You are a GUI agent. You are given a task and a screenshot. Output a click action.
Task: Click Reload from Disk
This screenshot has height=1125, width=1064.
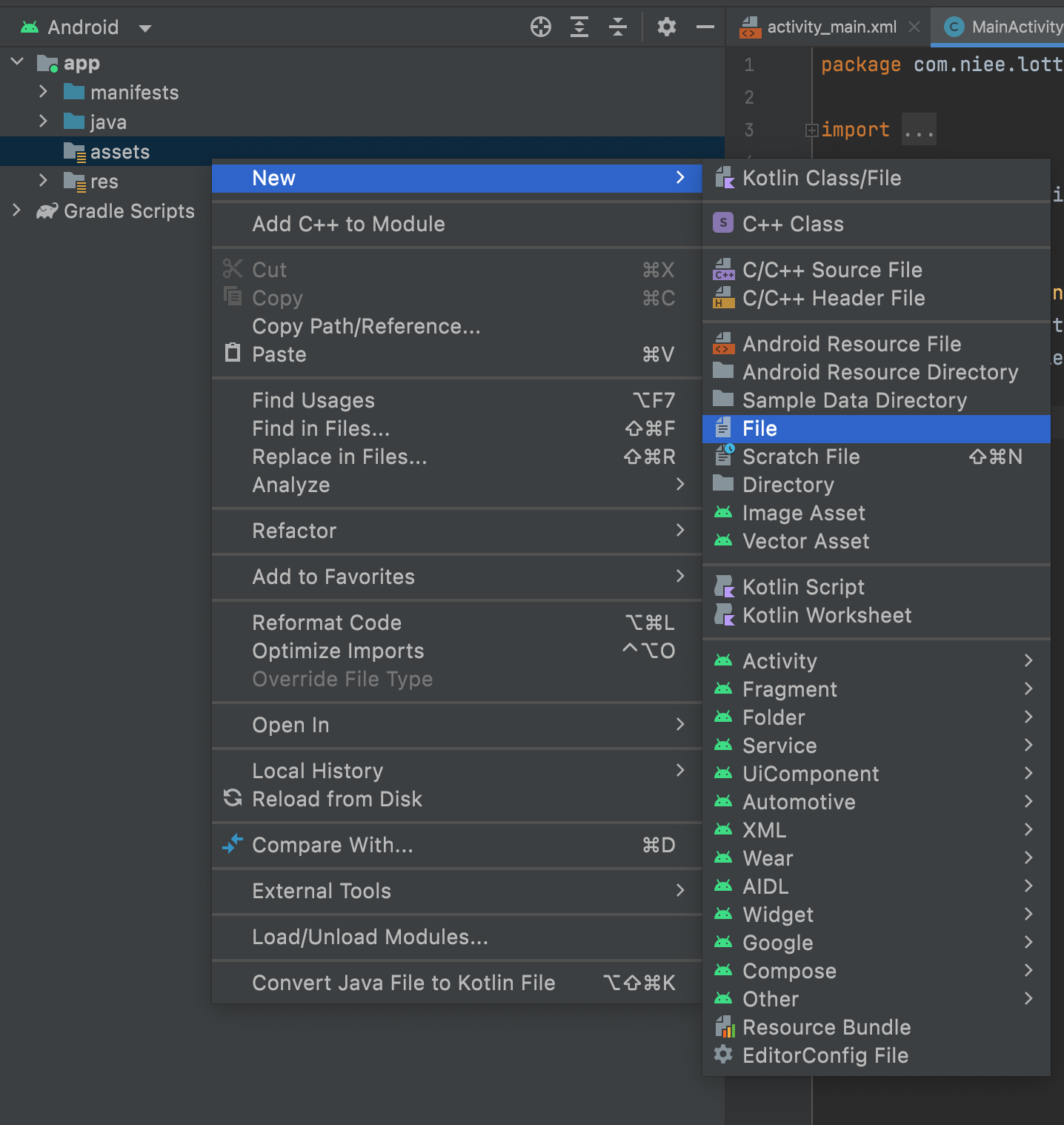coord(457,800)
